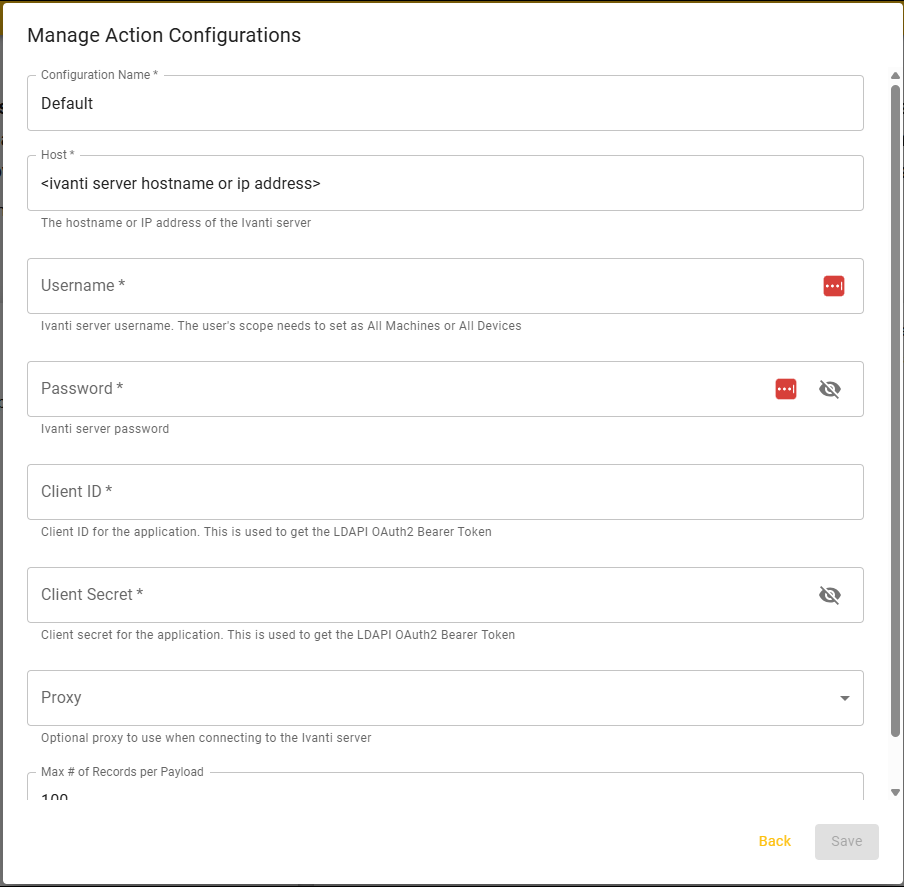The width and height of the screenshot is (904, 887).
Task: Click helper text 'Ivanti server password'
Action: tap(105, 429)
